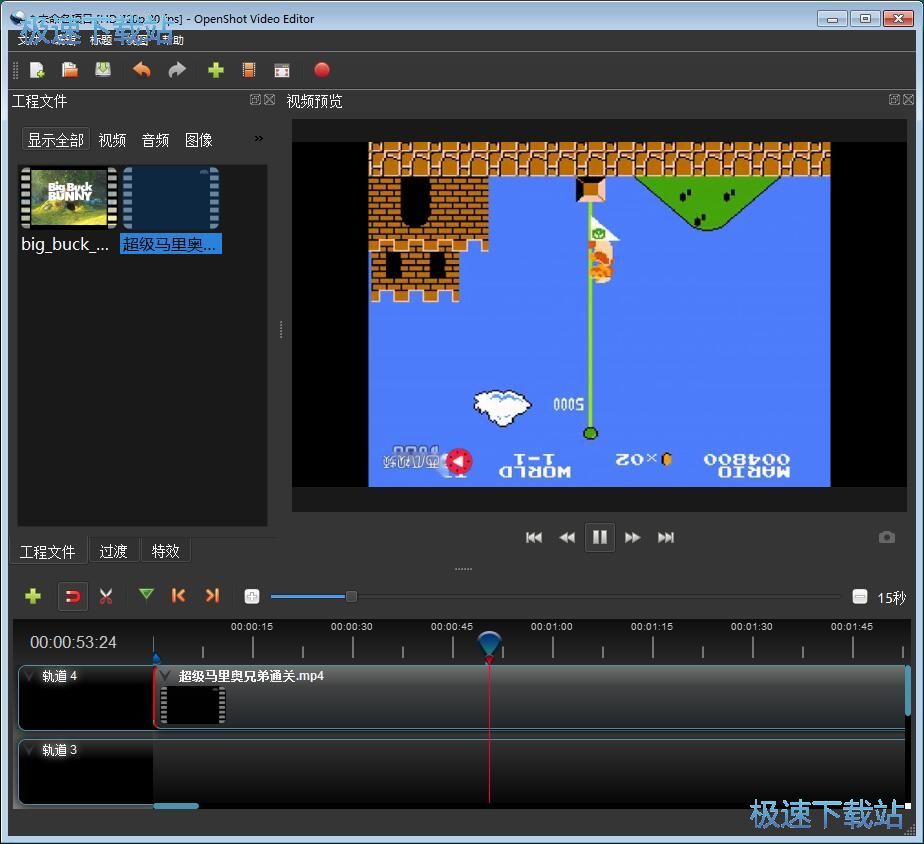Filter project files by 音频
Screen dimensions: 924x844
[x=156, y=140]
